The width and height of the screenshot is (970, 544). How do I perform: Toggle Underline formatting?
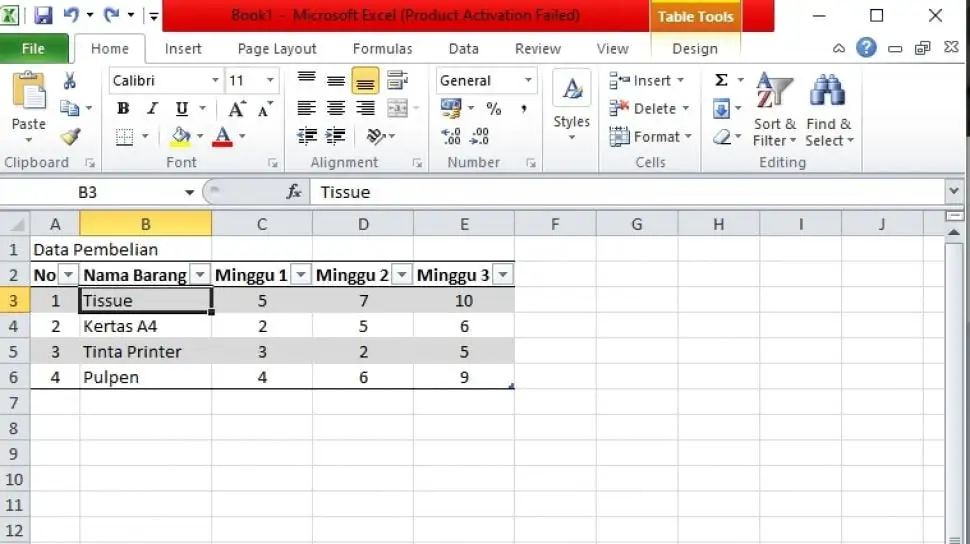point(181,108)
